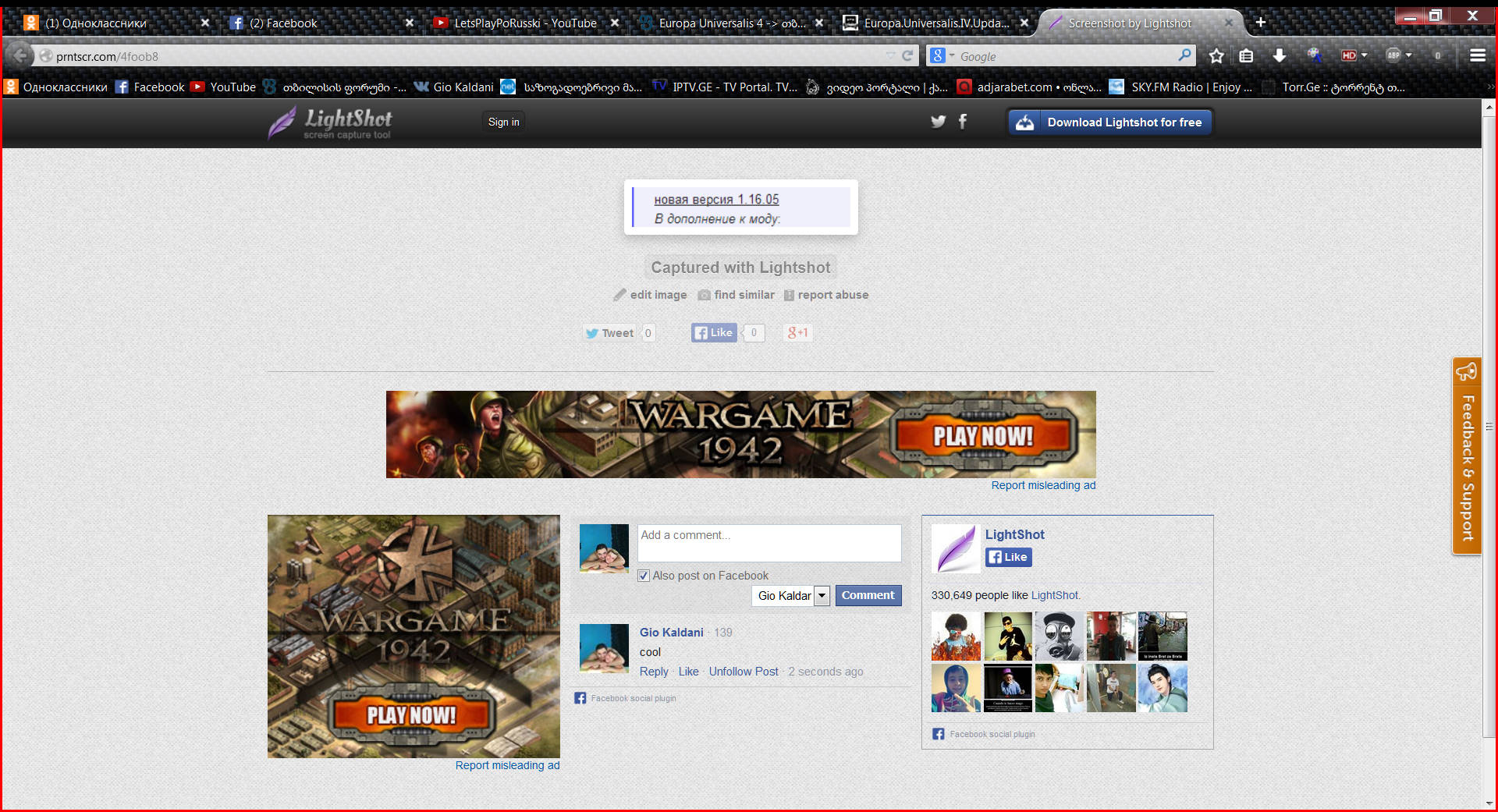Post with the Comment button
The width and height of the screenshot is (1498, 812).
868,596
